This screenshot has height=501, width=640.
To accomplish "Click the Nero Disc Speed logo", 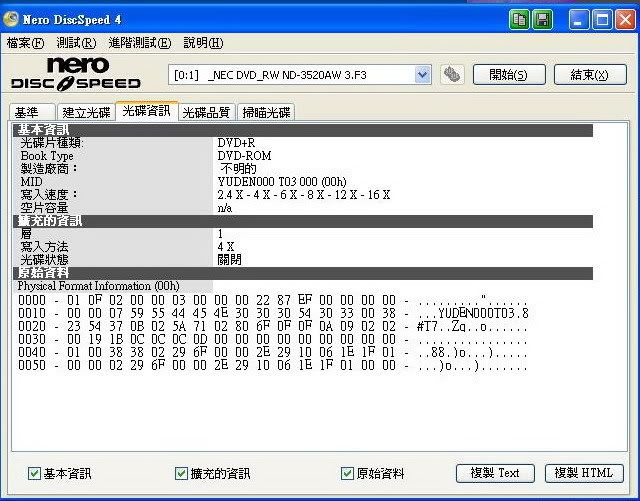I will (76, 73).
